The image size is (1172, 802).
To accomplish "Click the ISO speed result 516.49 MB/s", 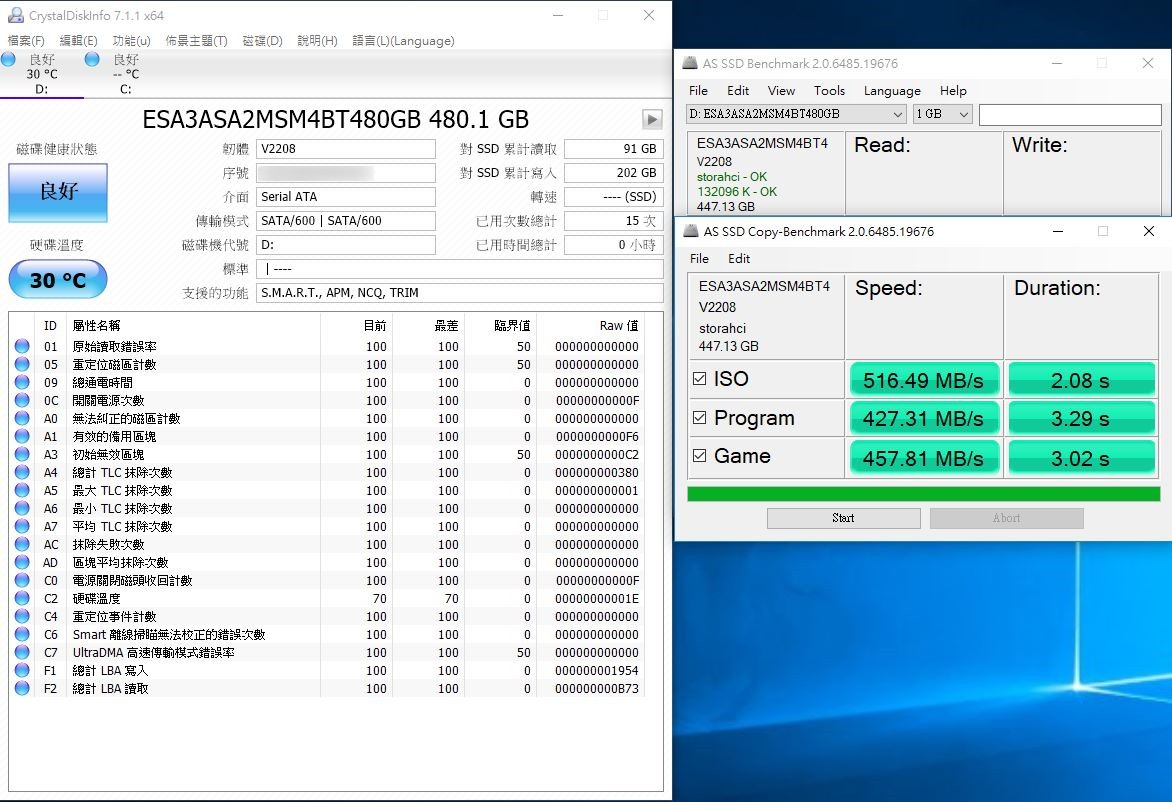I will point(923,380).
